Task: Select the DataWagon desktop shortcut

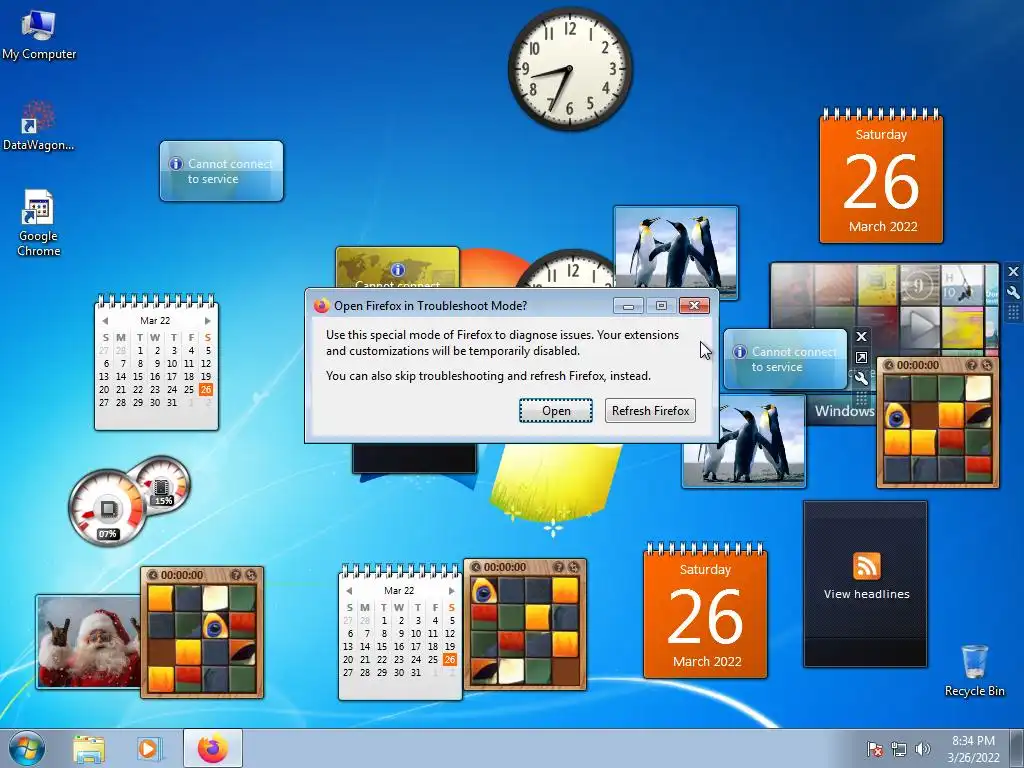Action: 39,126
